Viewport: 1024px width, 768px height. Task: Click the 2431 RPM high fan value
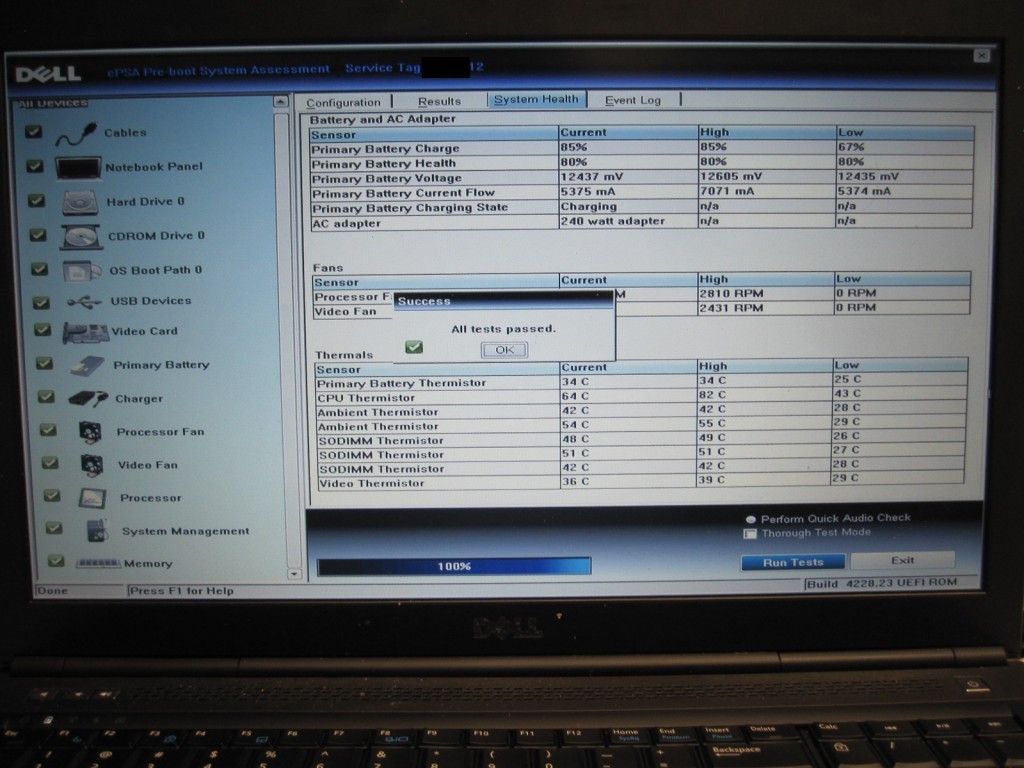tap(731, 308)
